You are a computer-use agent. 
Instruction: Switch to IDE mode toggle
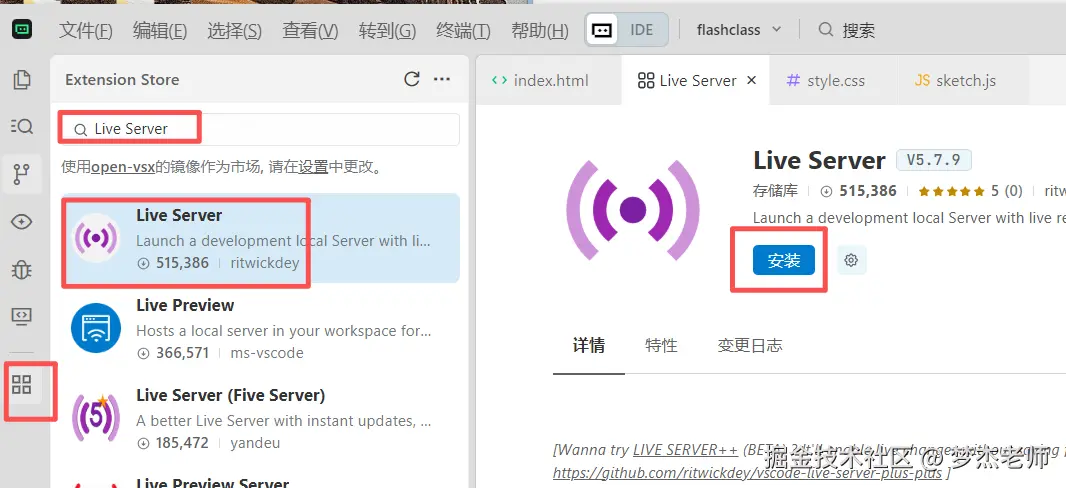(x=641, y=30)
